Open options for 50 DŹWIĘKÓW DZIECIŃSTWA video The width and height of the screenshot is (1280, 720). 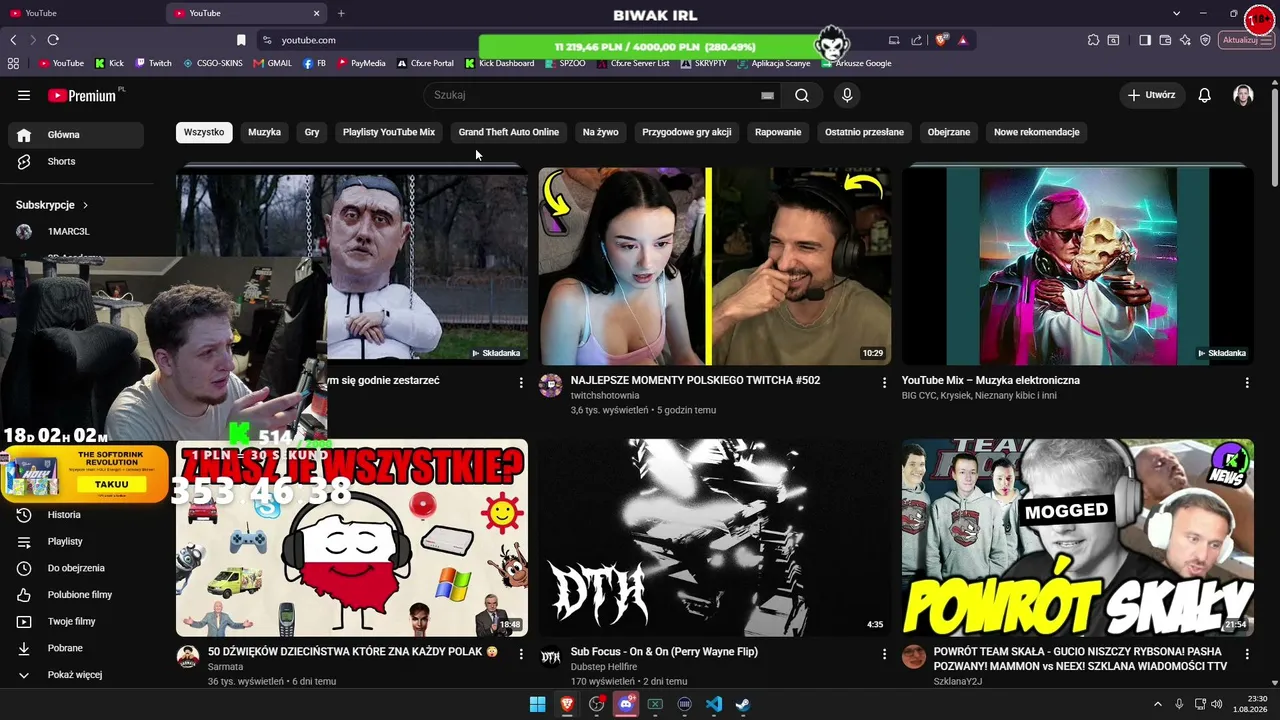(521, 653)
